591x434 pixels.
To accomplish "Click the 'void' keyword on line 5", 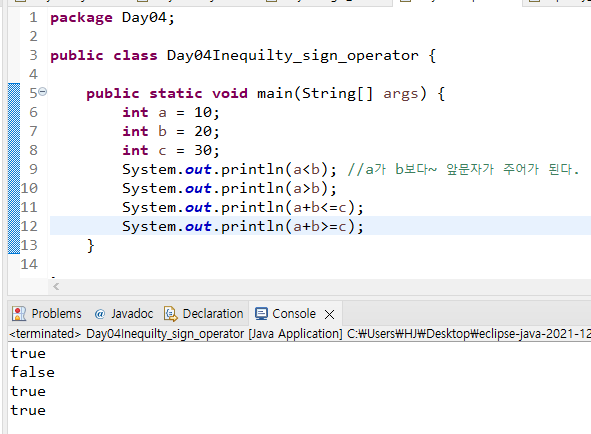I will pos(230,93).
